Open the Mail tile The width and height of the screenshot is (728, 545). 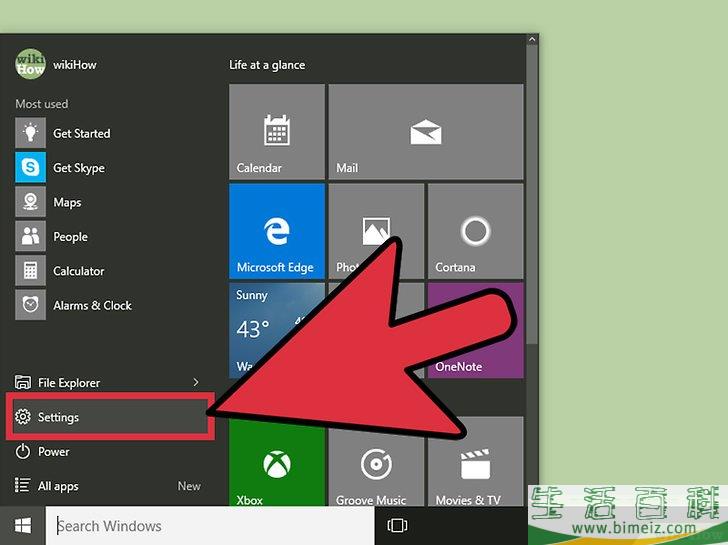[426, 131]
